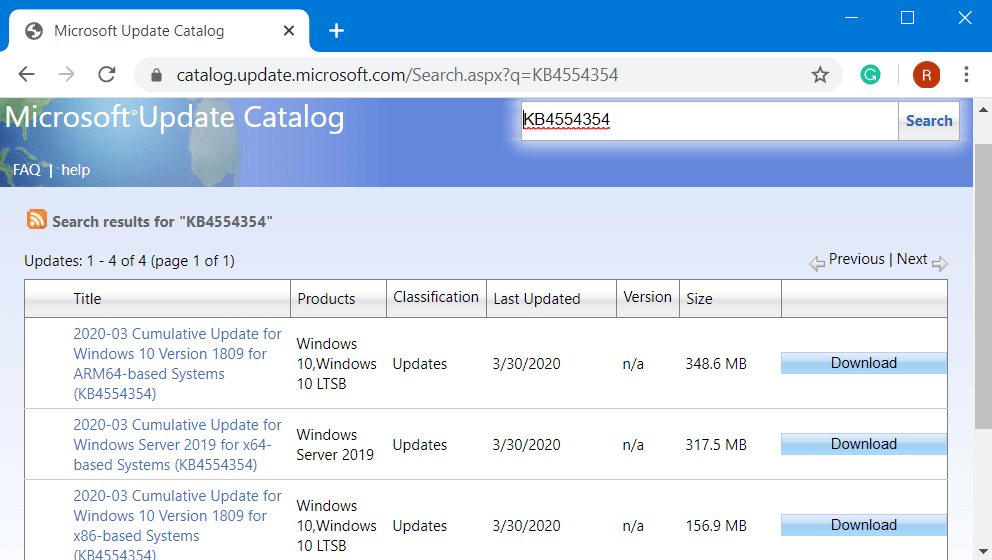992x560 pixels.
Task: Download the 348.6 MB ARM64 update
Action: point(864,363)
